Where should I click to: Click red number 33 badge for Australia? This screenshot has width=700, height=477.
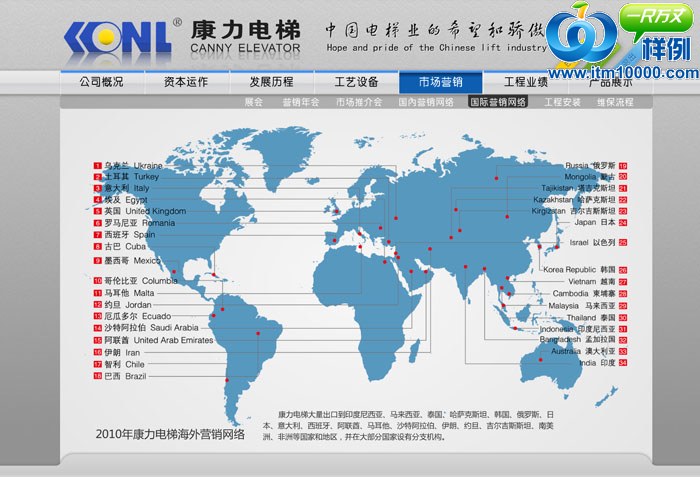(x=623, y=351)
